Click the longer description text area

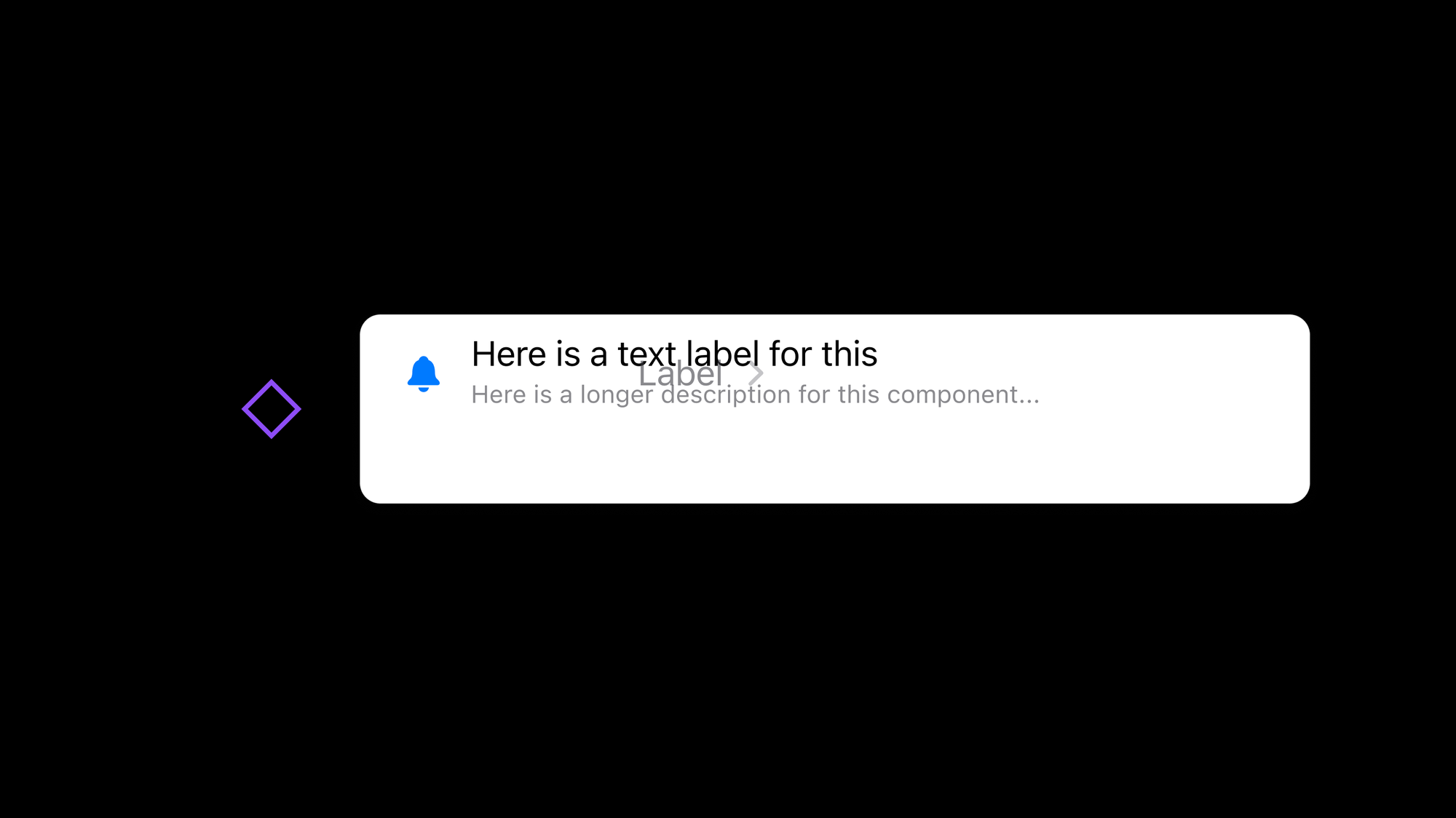(x=755, y=394)
